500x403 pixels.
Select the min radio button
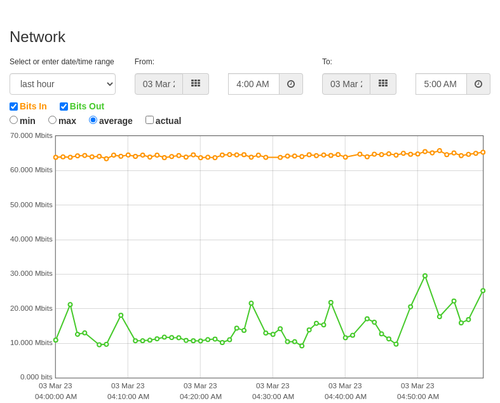tap(13, 120)
